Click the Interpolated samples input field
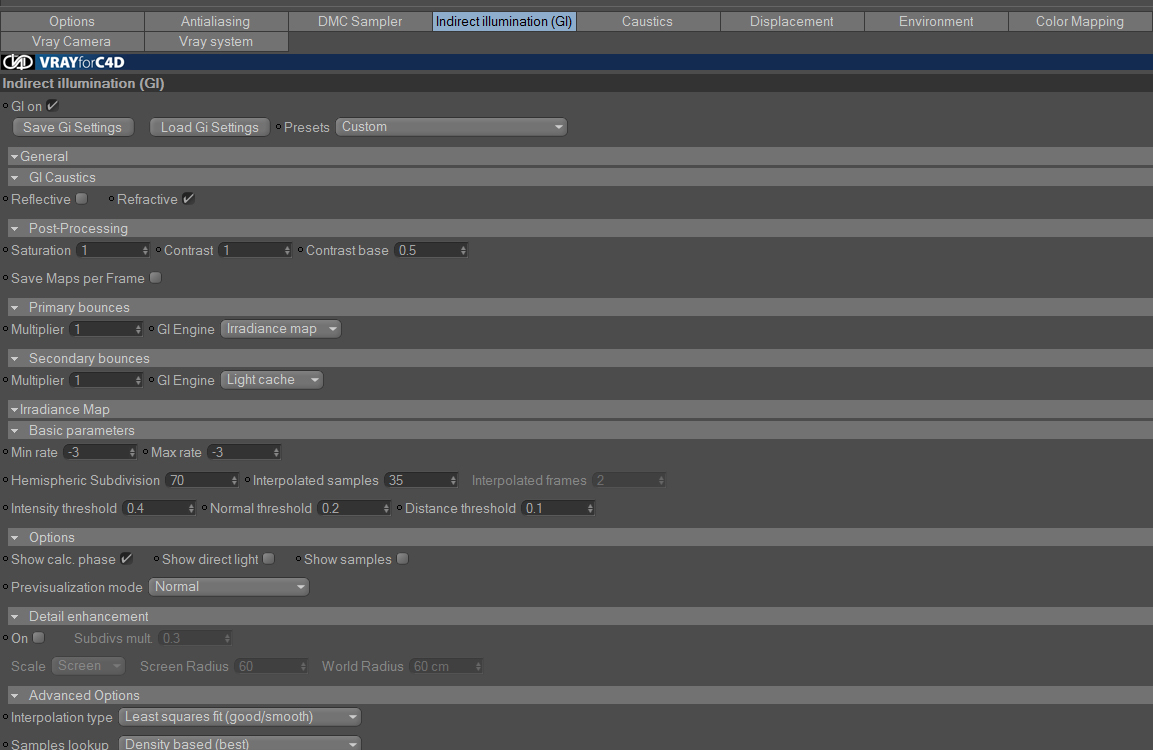The width and height of the screenshot is (1153, 750). point(416,481)
